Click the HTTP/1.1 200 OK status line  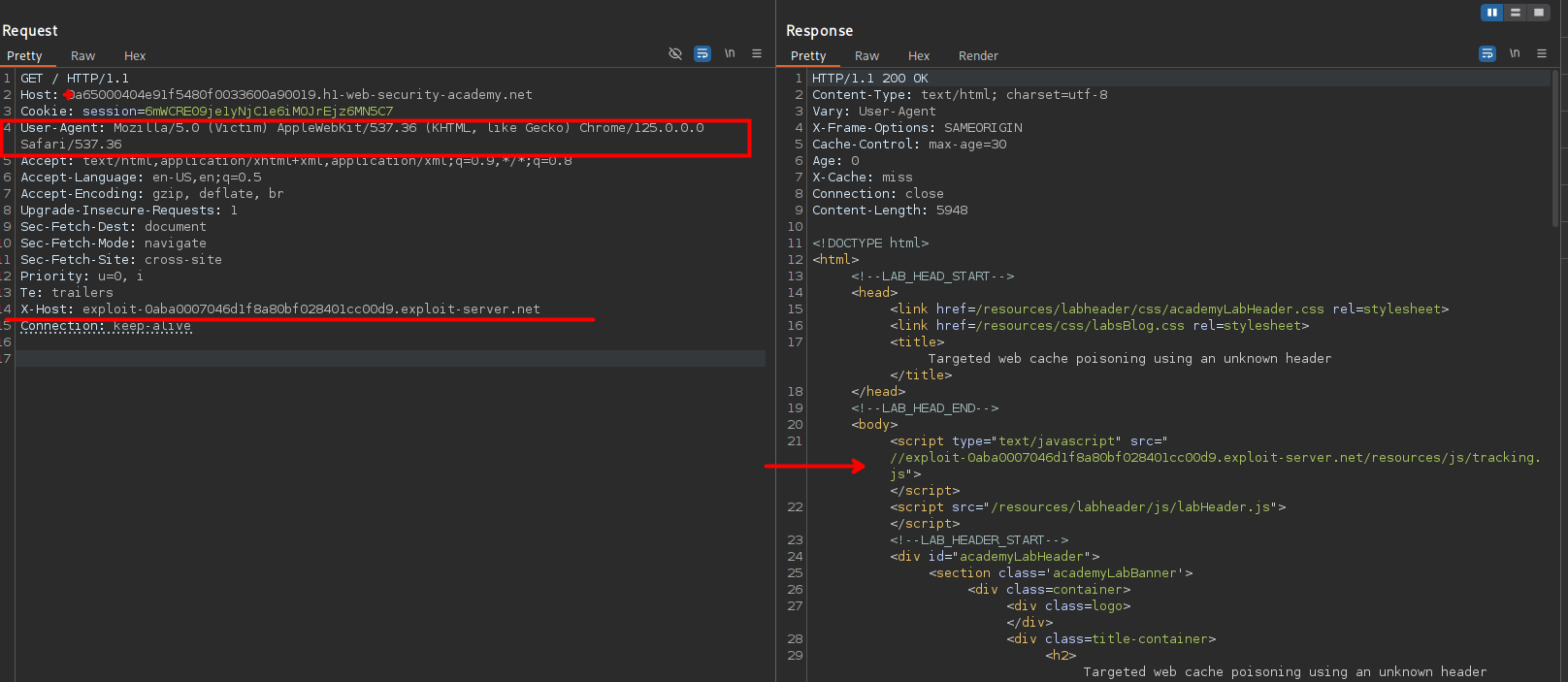pos(870,79)
